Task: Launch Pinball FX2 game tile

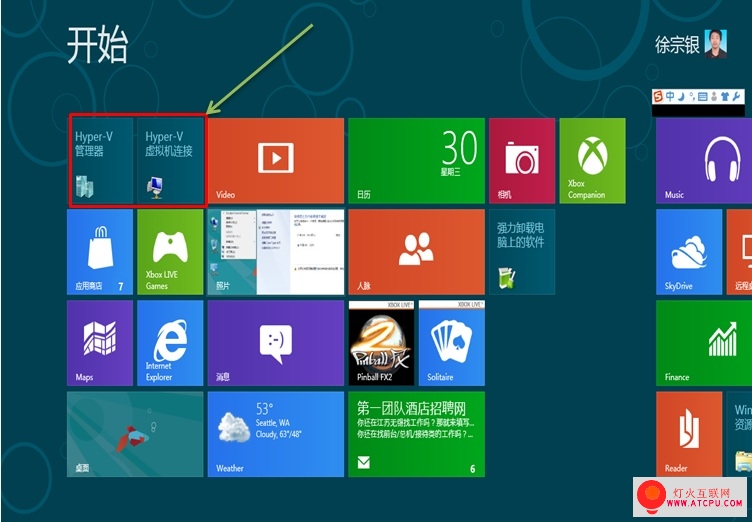Action: pyautogui.click(x=381, y=343)
